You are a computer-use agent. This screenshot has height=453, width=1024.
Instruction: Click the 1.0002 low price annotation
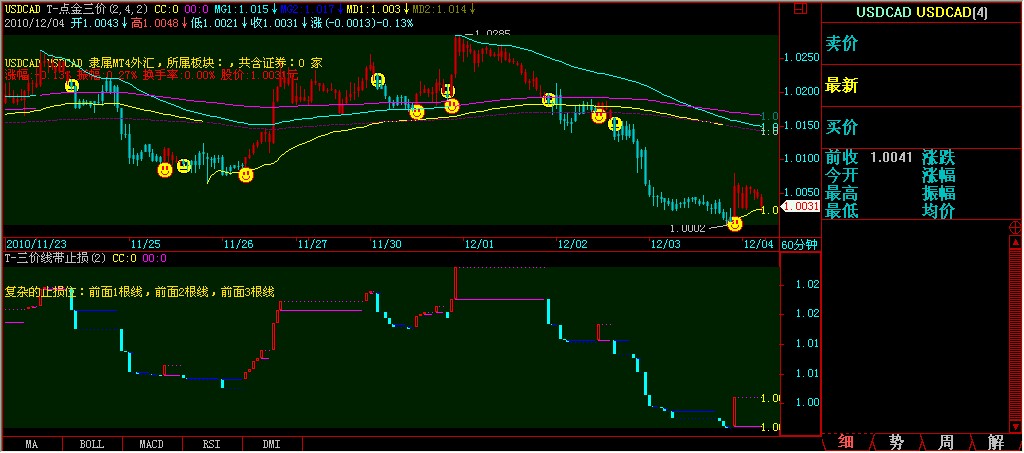coord(688,228)
